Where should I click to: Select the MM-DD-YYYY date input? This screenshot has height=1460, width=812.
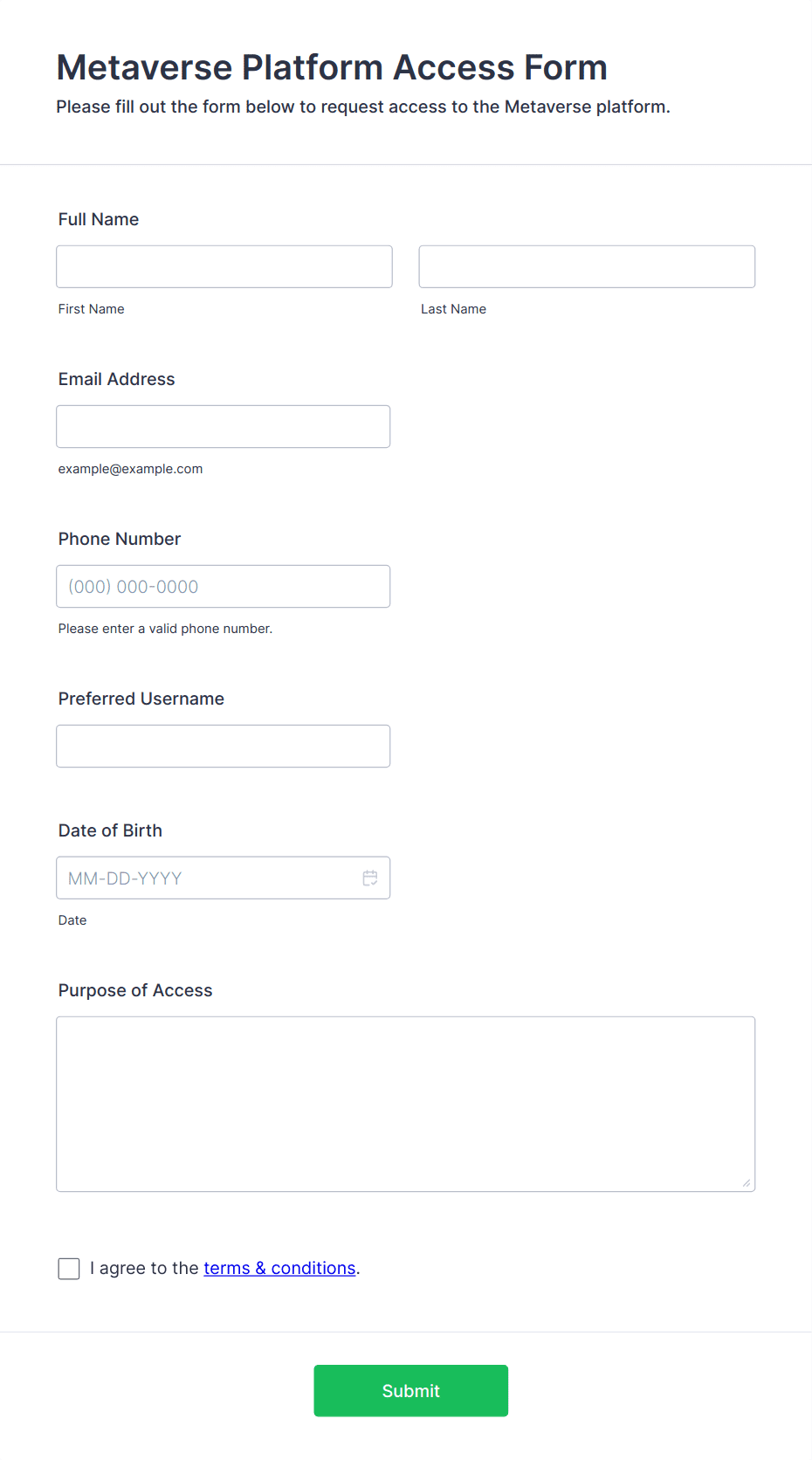(224, 878)
